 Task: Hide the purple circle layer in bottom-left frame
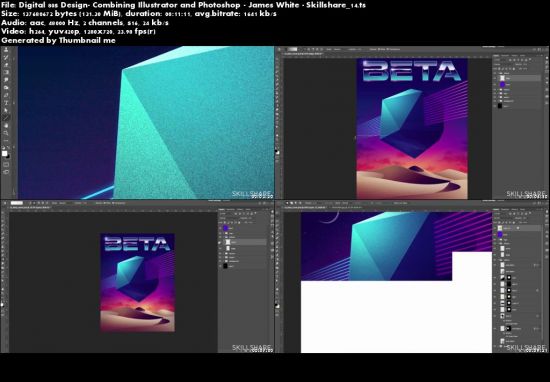click(x=220, y=228)
